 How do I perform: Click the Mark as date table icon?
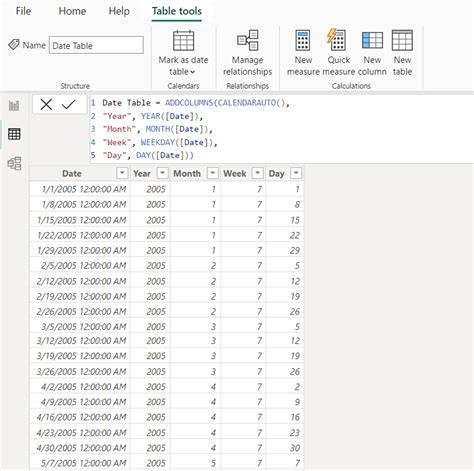point(183,41)
